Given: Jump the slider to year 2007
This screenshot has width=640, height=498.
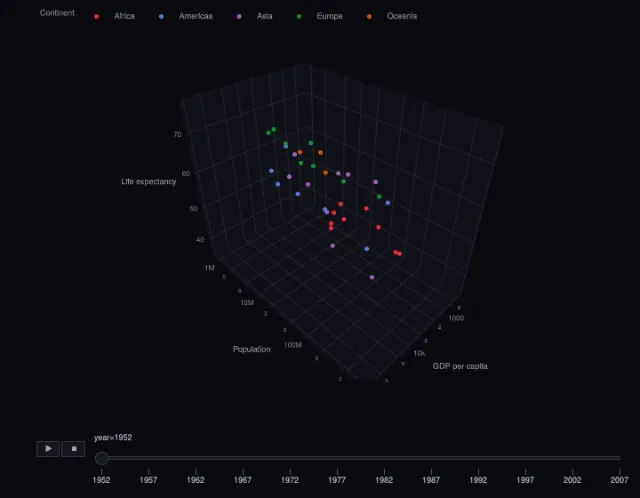Looking at the screenshot, I should [x=619, y=480].
